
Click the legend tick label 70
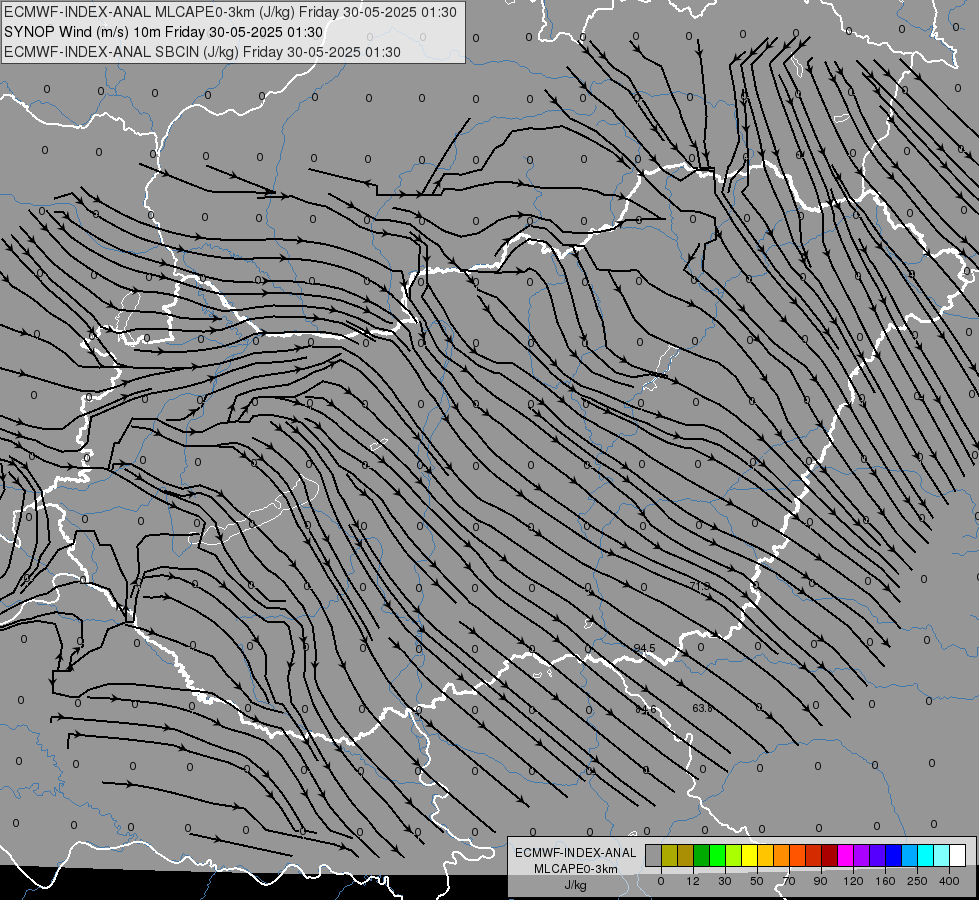coord(789,881)
